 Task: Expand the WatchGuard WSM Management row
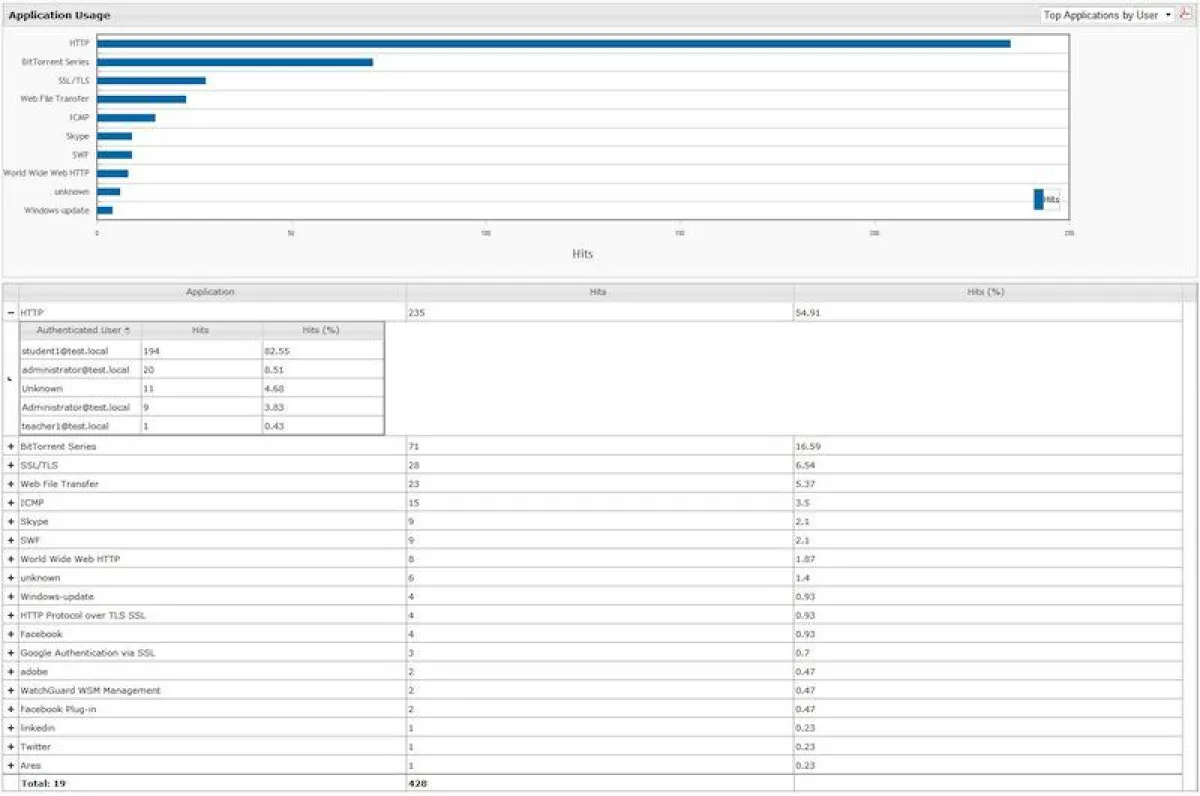[9, 690]
